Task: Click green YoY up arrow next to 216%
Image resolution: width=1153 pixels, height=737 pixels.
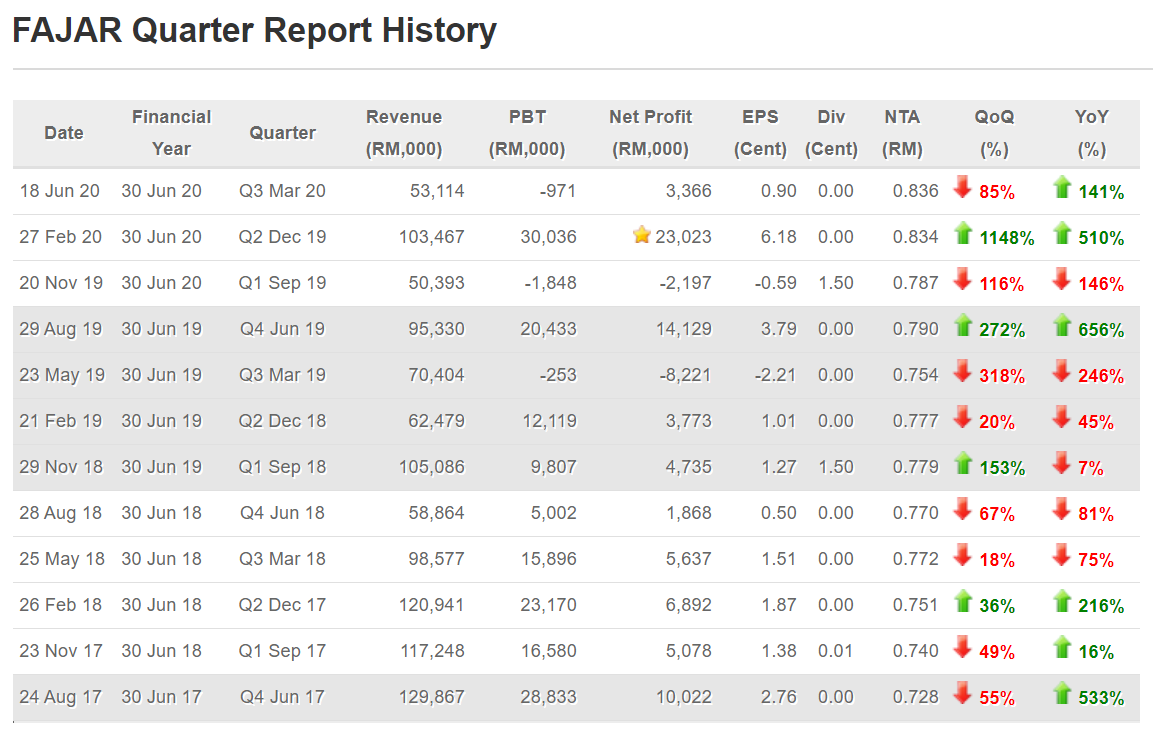Action: [x=1062, y=601]
